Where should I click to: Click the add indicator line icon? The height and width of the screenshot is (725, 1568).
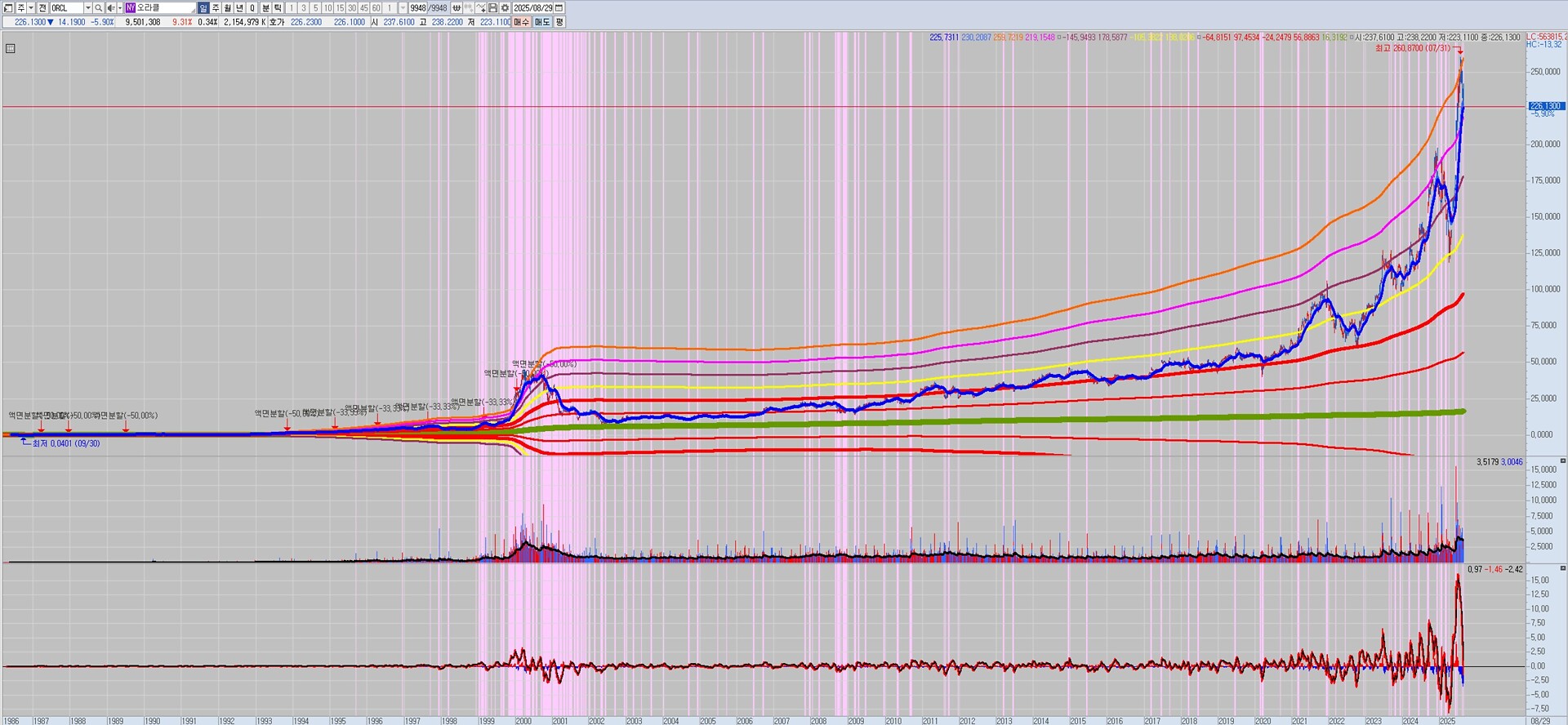pyautogui.click(x=481, y=8)
